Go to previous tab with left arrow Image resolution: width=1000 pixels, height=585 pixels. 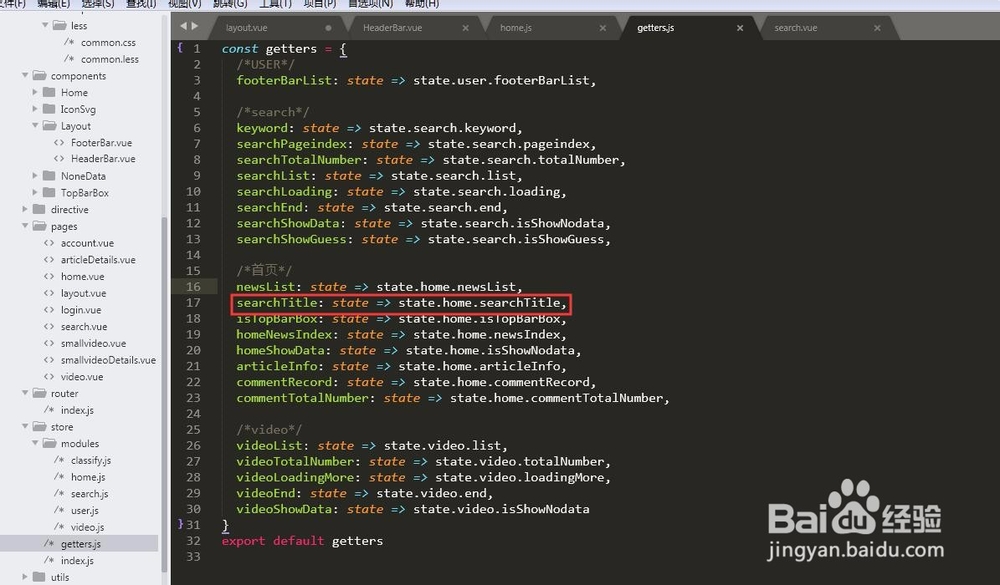184,26
